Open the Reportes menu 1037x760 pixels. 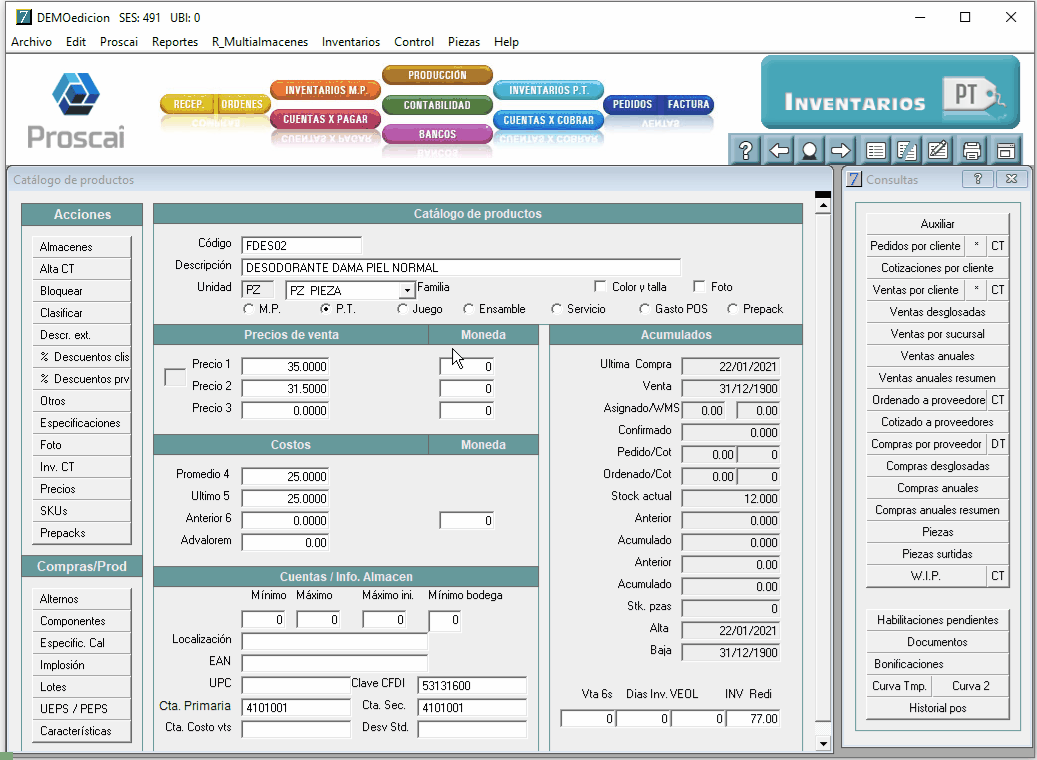pyautogui.click(x=175, y=42)
